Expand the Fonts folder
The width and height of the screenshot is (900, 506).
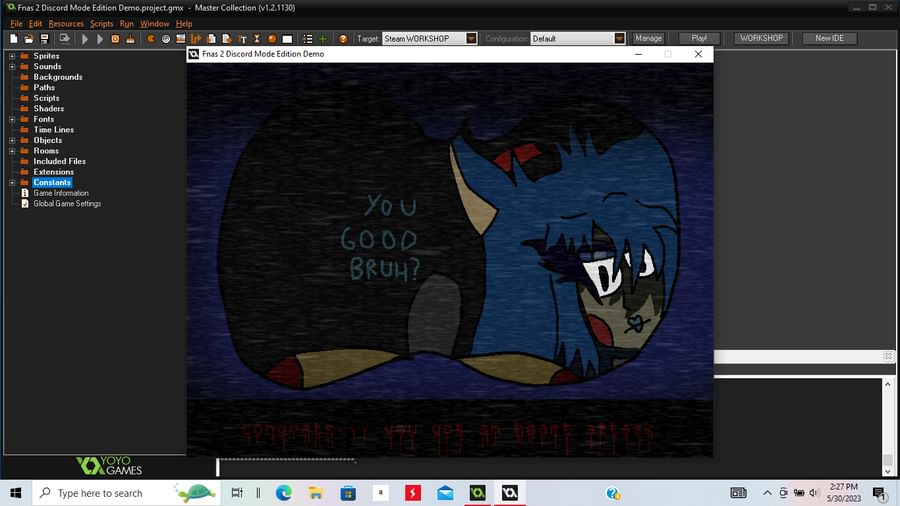coord(12,119)
